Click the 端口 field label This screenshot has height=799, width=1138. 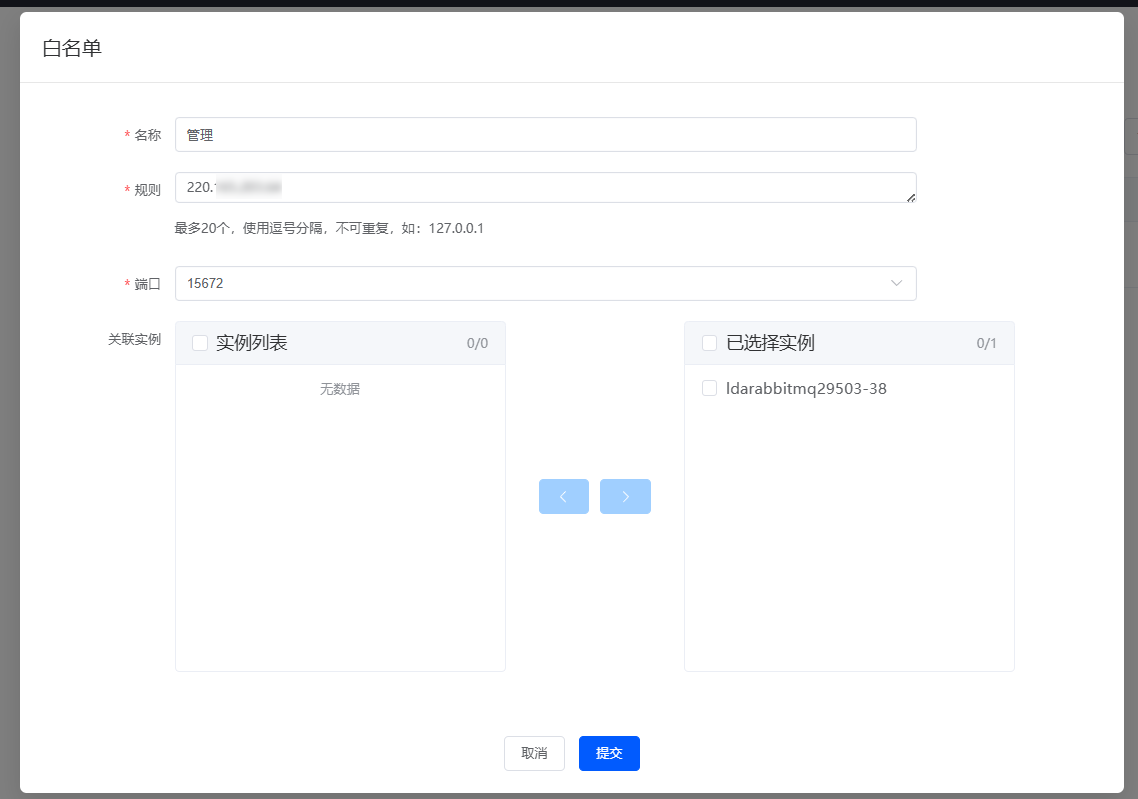point(147,284)
